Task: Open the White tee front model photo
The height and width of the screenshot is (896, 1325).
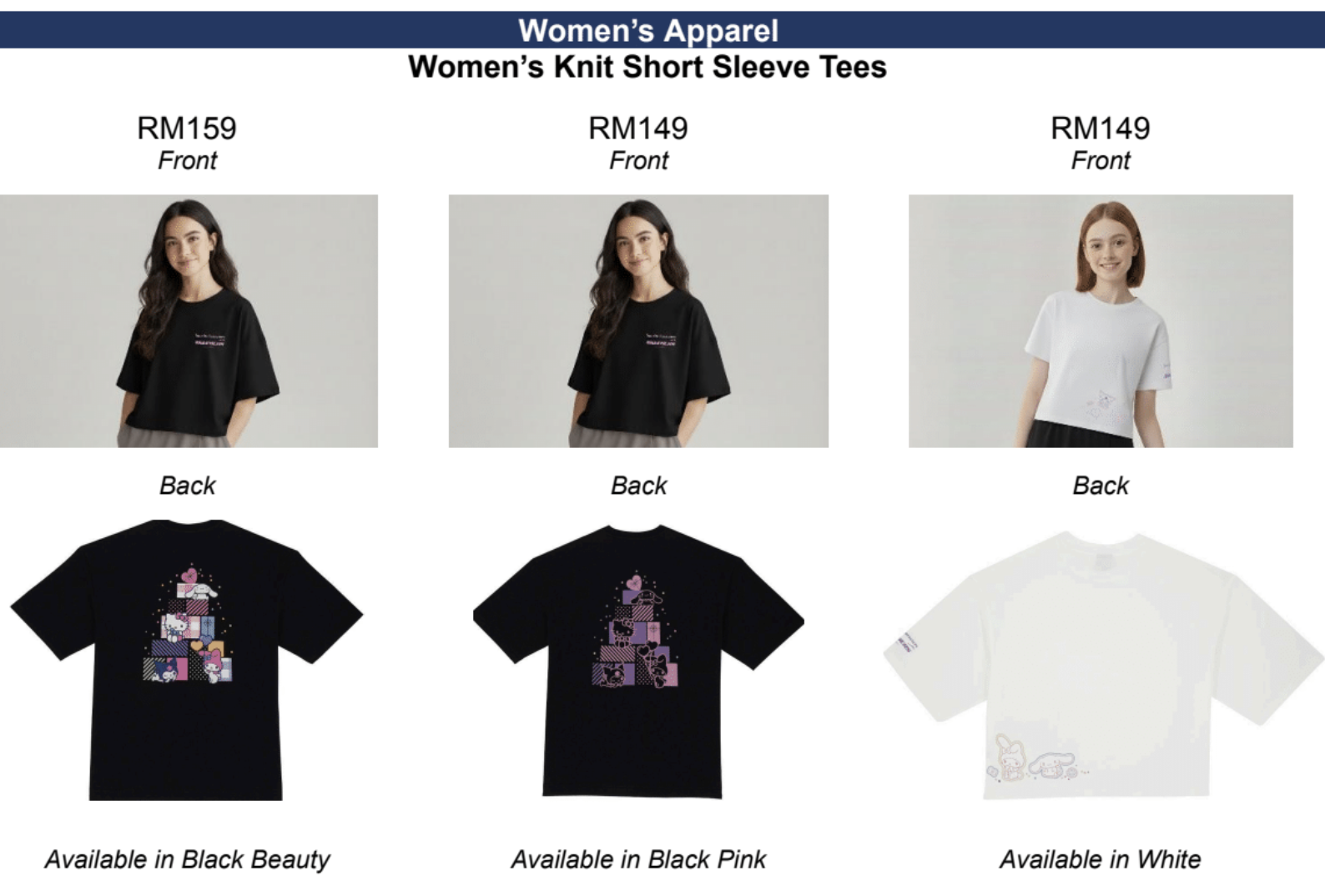Action: click(x=1101, y=321)
